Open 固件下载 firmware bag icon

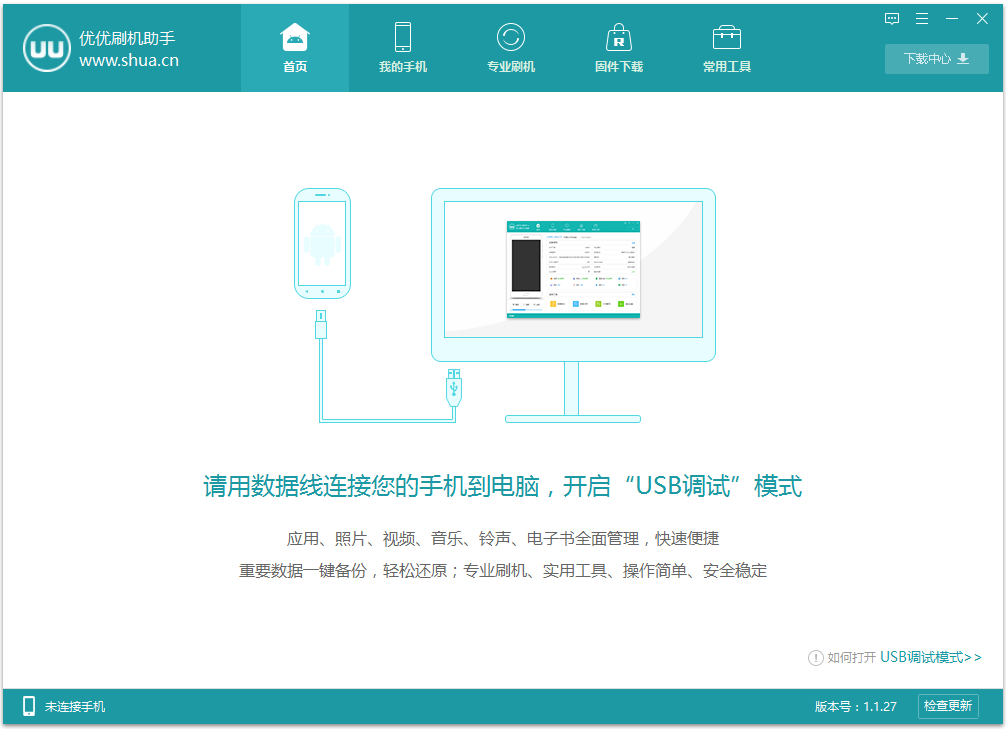click(x=619, y=38)
